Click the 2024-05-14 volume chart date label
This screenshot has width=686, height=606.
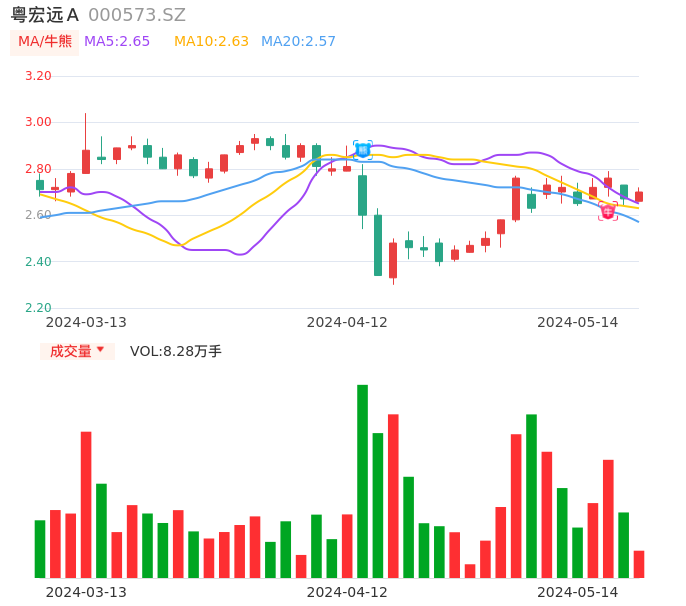(x=578, y=592)
